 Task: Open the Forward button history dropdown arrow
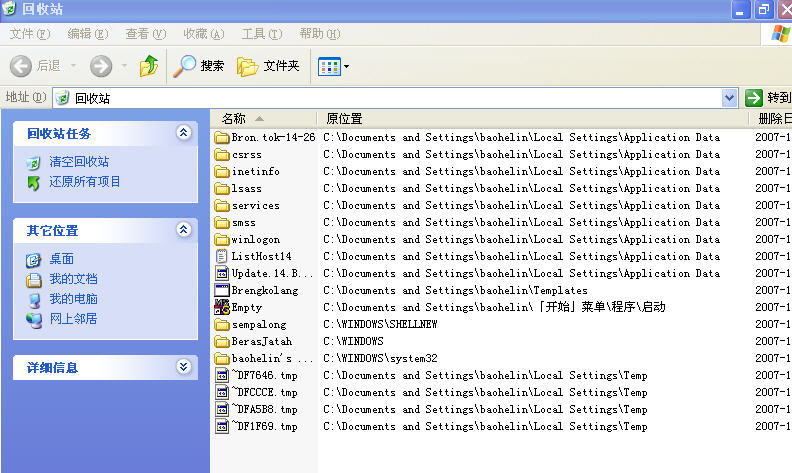pos(124,66)
